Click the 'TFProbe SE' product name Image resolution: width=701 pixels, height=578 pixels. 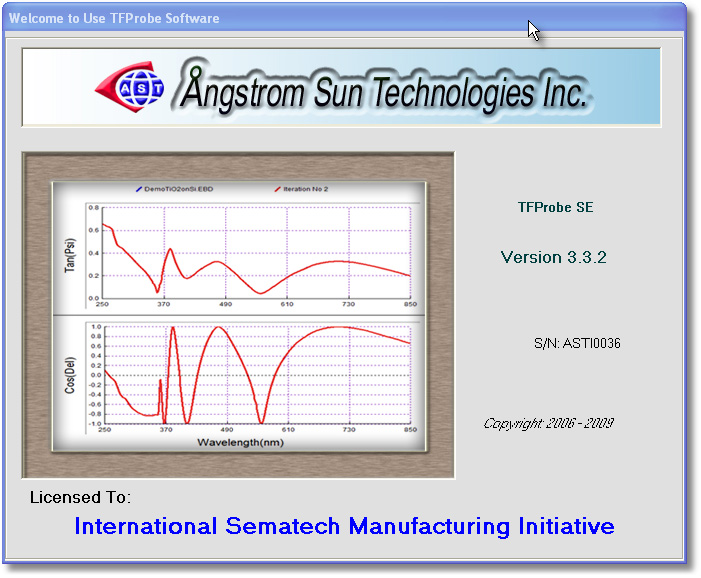(x=556, y=207)
